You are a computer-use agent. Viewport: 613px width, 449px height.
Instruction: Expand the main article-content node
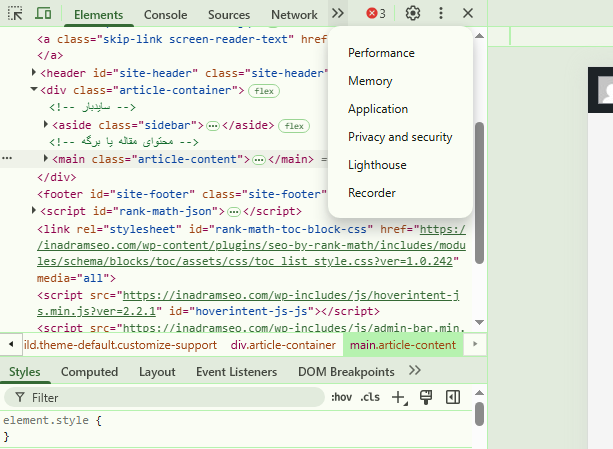pyautogui.click(x=45, y=158)
